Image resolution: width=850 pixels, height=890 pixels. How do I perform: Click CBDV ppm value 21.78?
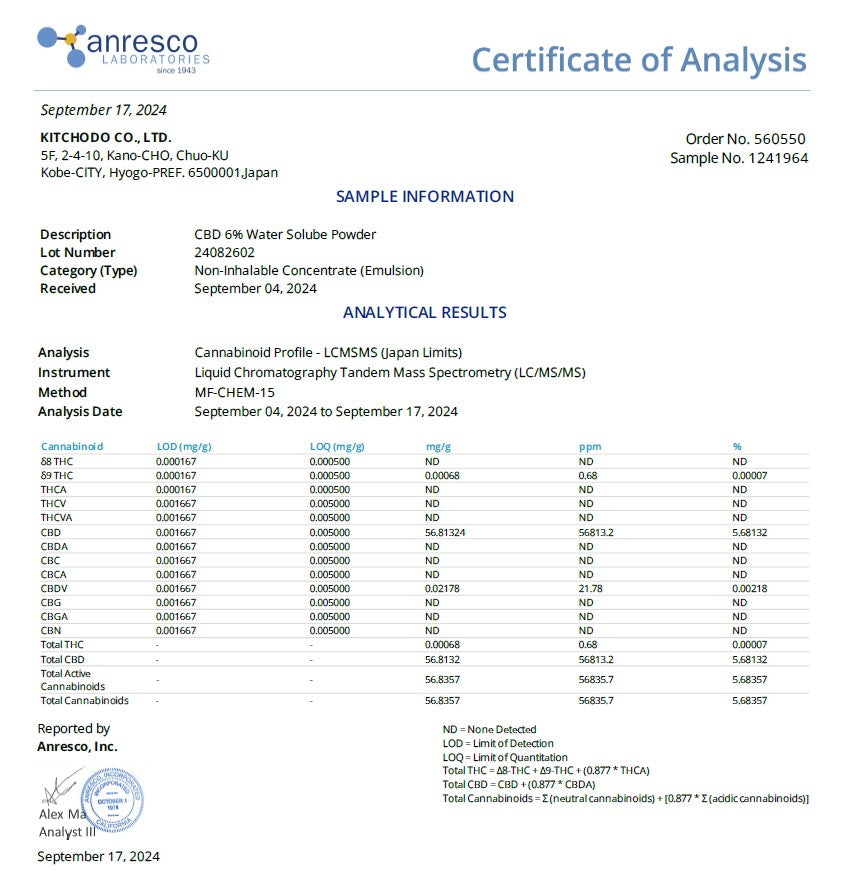591,589
